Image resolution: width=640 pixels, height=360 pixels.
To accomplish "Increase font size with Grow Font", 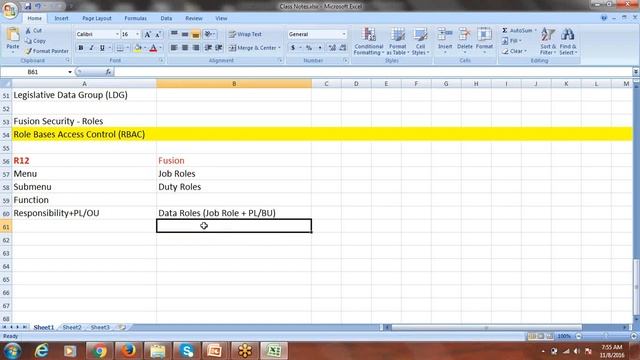I will point(148,35).
